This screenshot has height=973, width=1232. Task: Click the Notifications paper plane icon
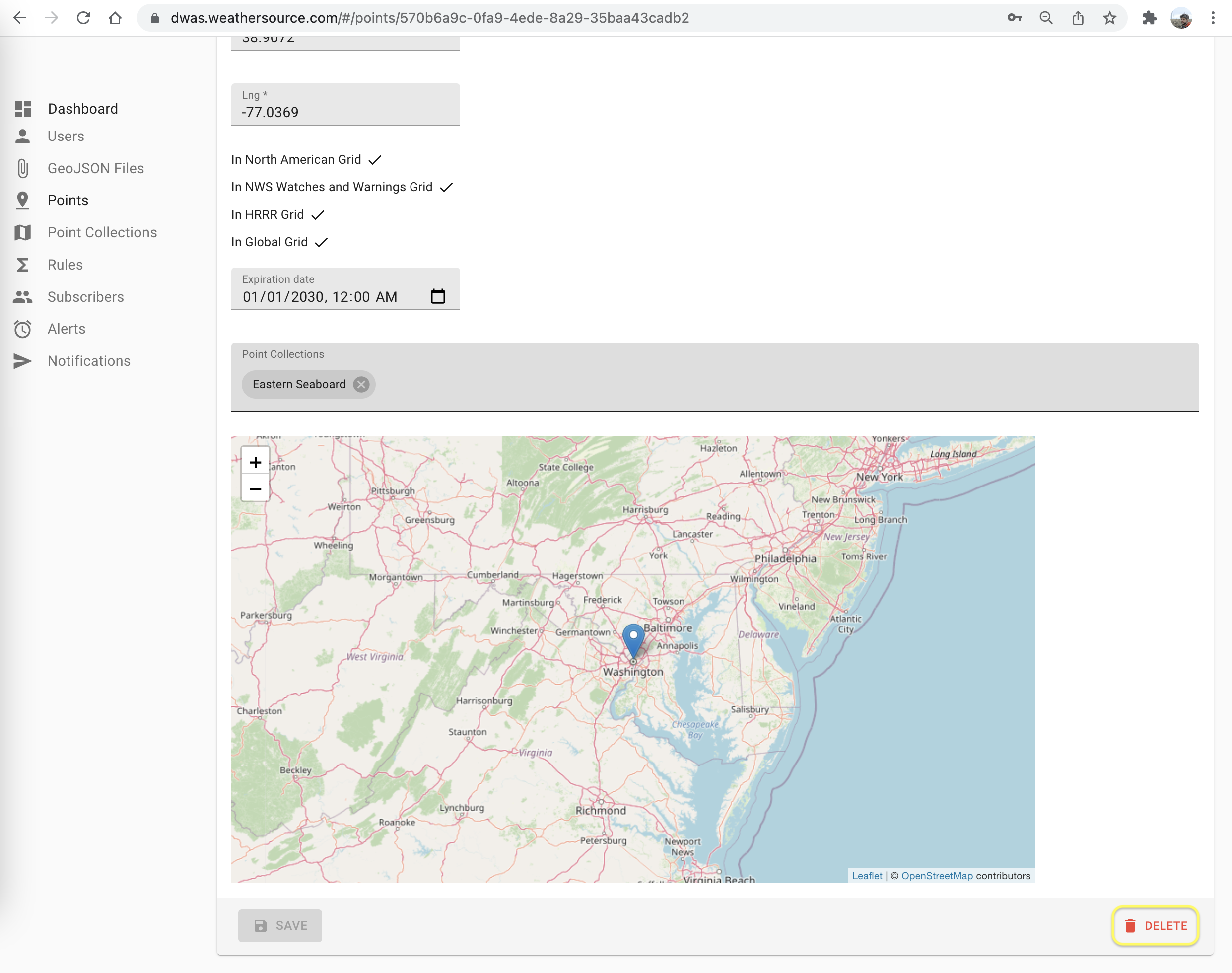tap(23, 361)
